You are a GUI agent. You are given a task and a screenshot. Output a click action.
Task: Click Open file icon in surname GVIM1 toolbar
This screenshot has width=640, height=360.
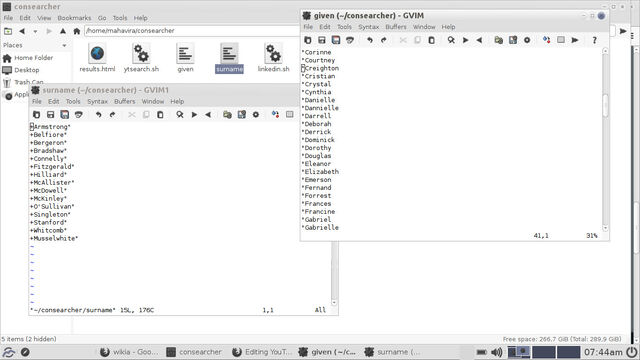click(36, 115)
